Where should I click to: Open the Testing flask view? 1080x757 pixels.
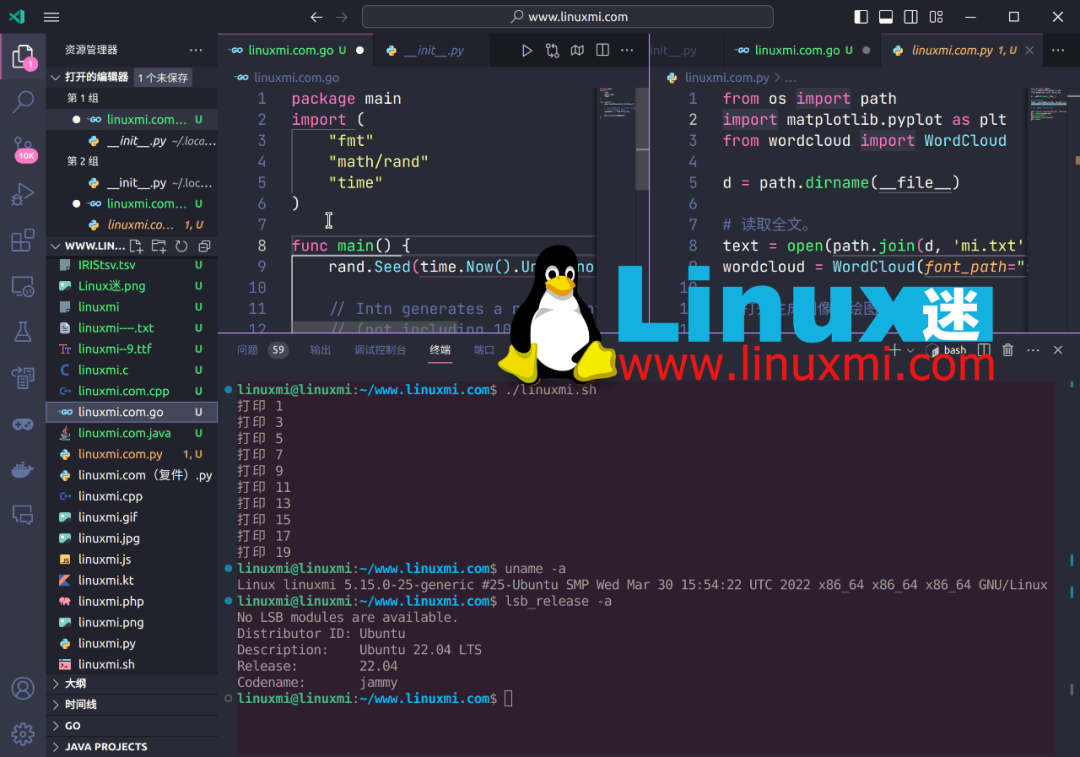pos(23,332)
